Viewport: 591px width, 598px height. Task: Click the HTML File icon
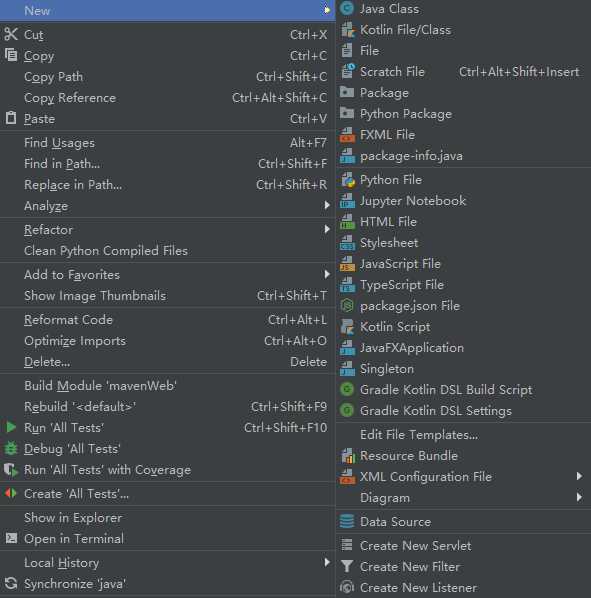[x=347, y=222]
